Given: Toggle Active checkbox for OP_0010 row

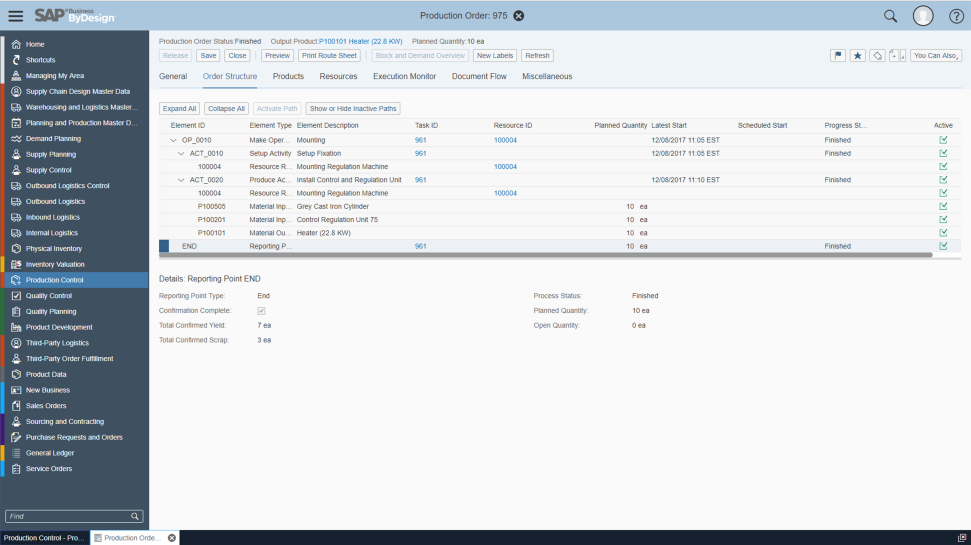Looking at the screenshot, I should click(943, 140).
